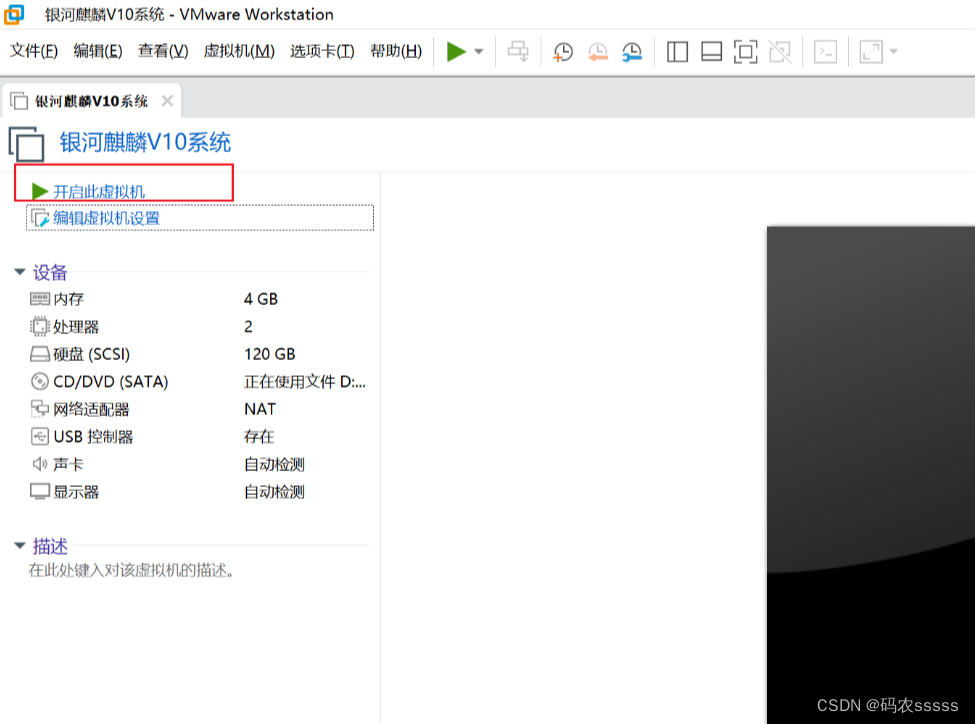Click the display monitor icon

(40, 492)
